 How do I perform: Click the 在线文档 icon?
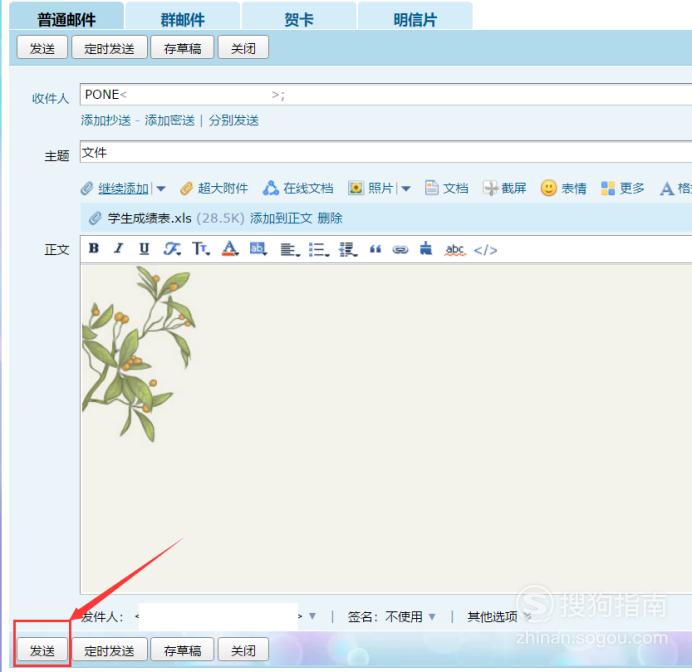pos(271,188)
